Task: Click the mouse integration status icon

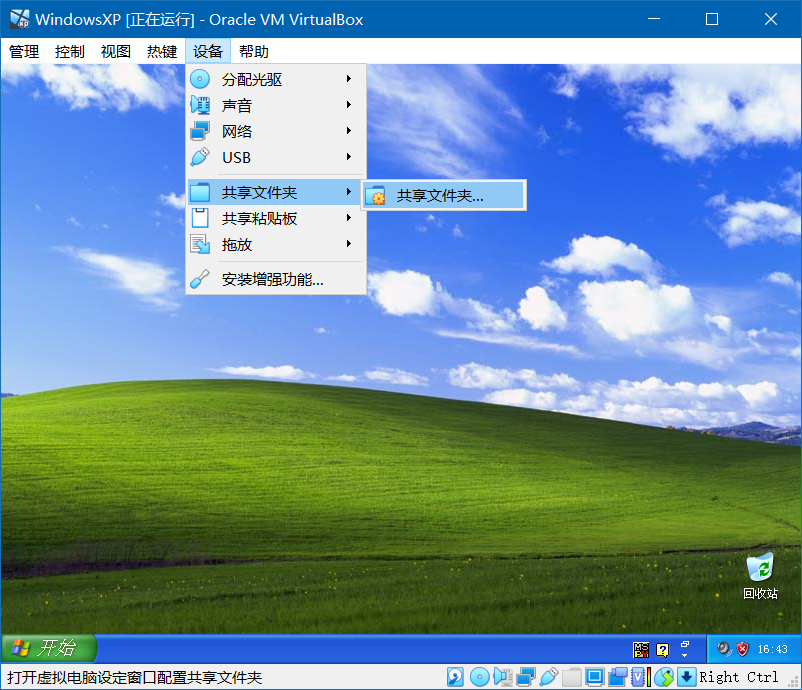Action: [x=664, y=677]
